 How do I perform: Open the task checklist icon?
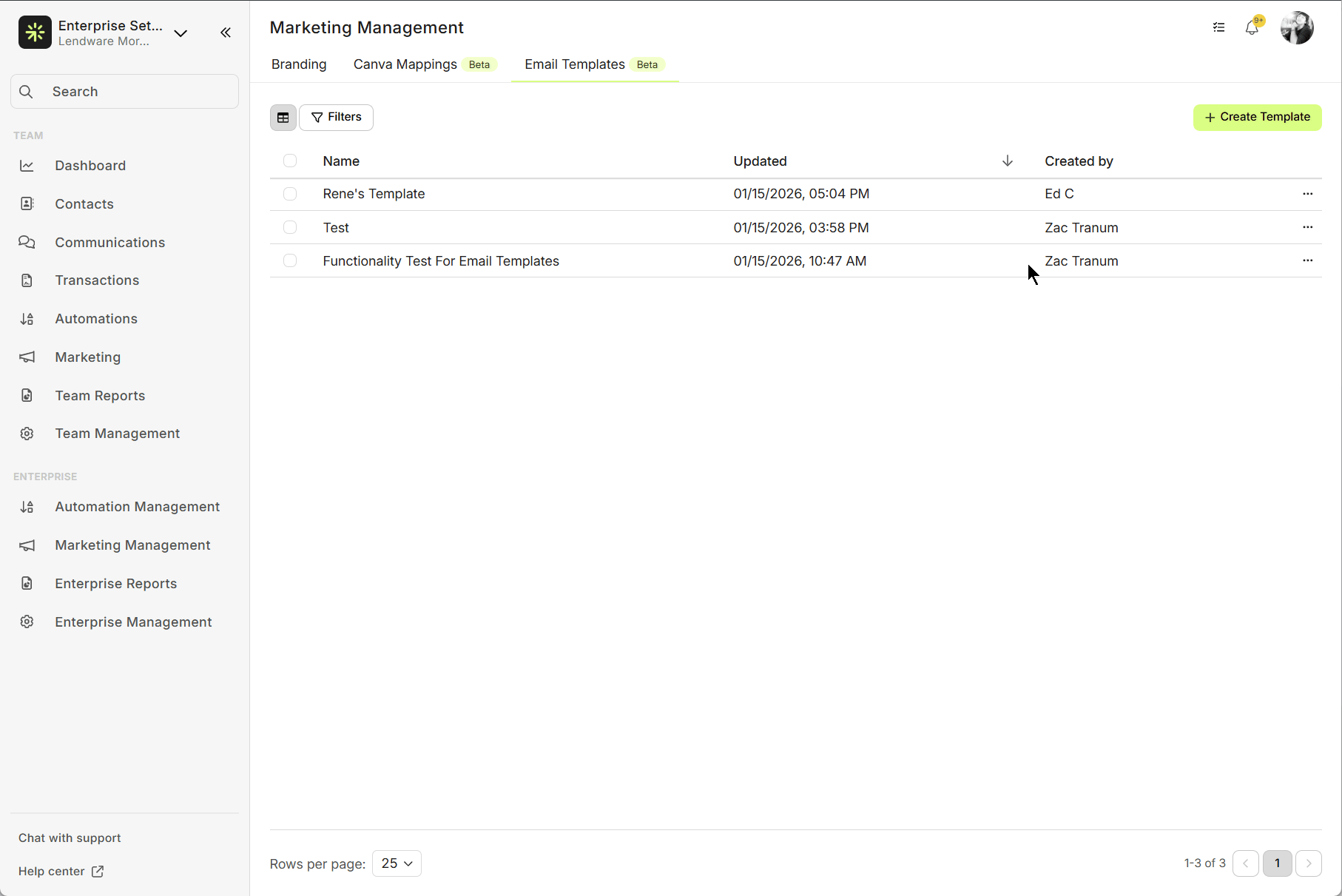point(1219,28)
